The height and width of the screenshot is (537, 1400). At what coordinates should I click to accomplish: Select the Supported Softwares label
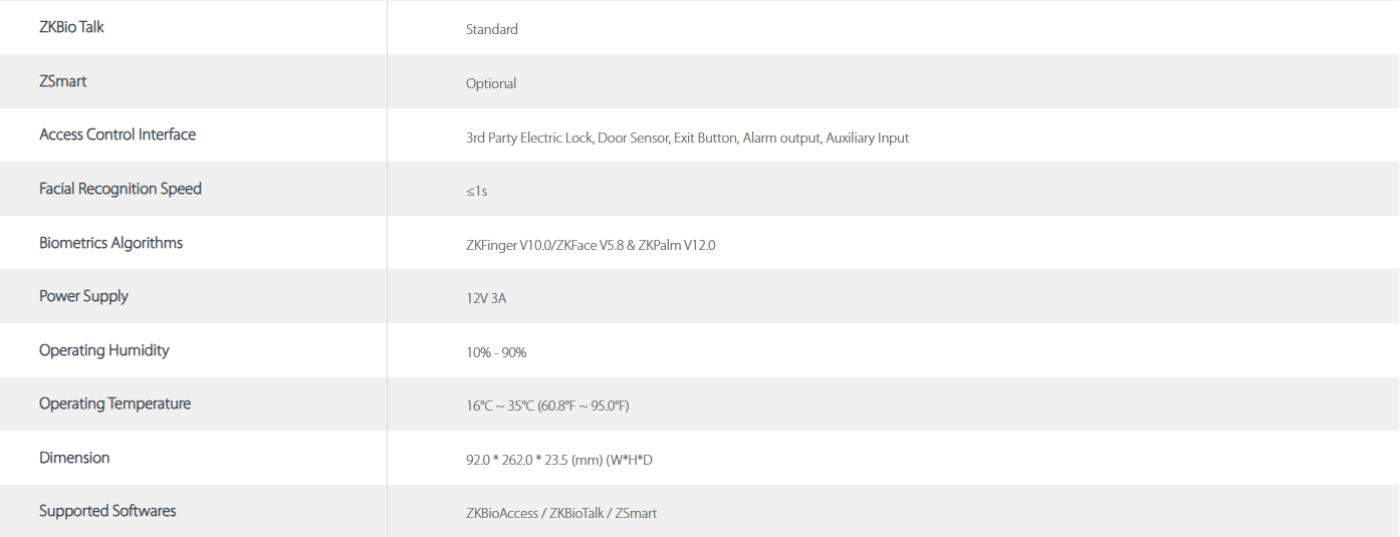[x=107, y=511]
